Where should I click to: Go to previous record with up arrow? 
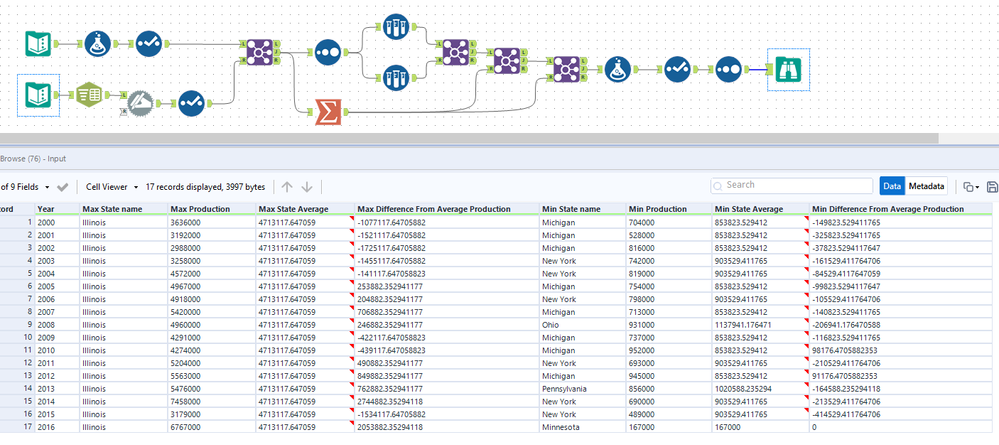coord(286,186)
